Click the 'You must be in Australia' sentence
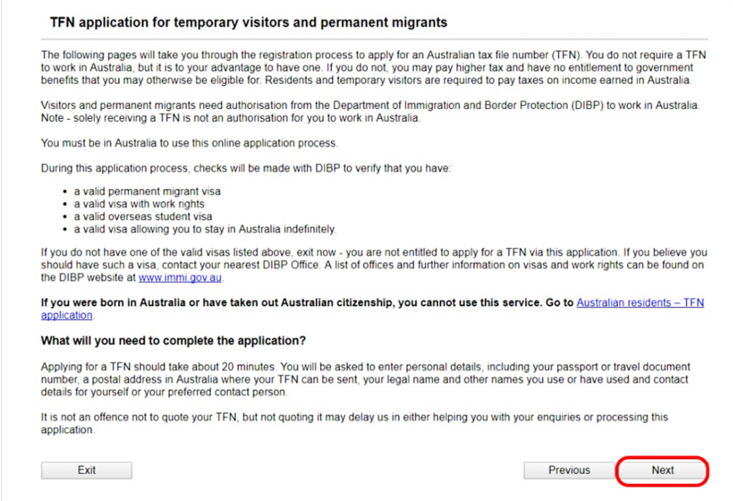 [189, 143]
